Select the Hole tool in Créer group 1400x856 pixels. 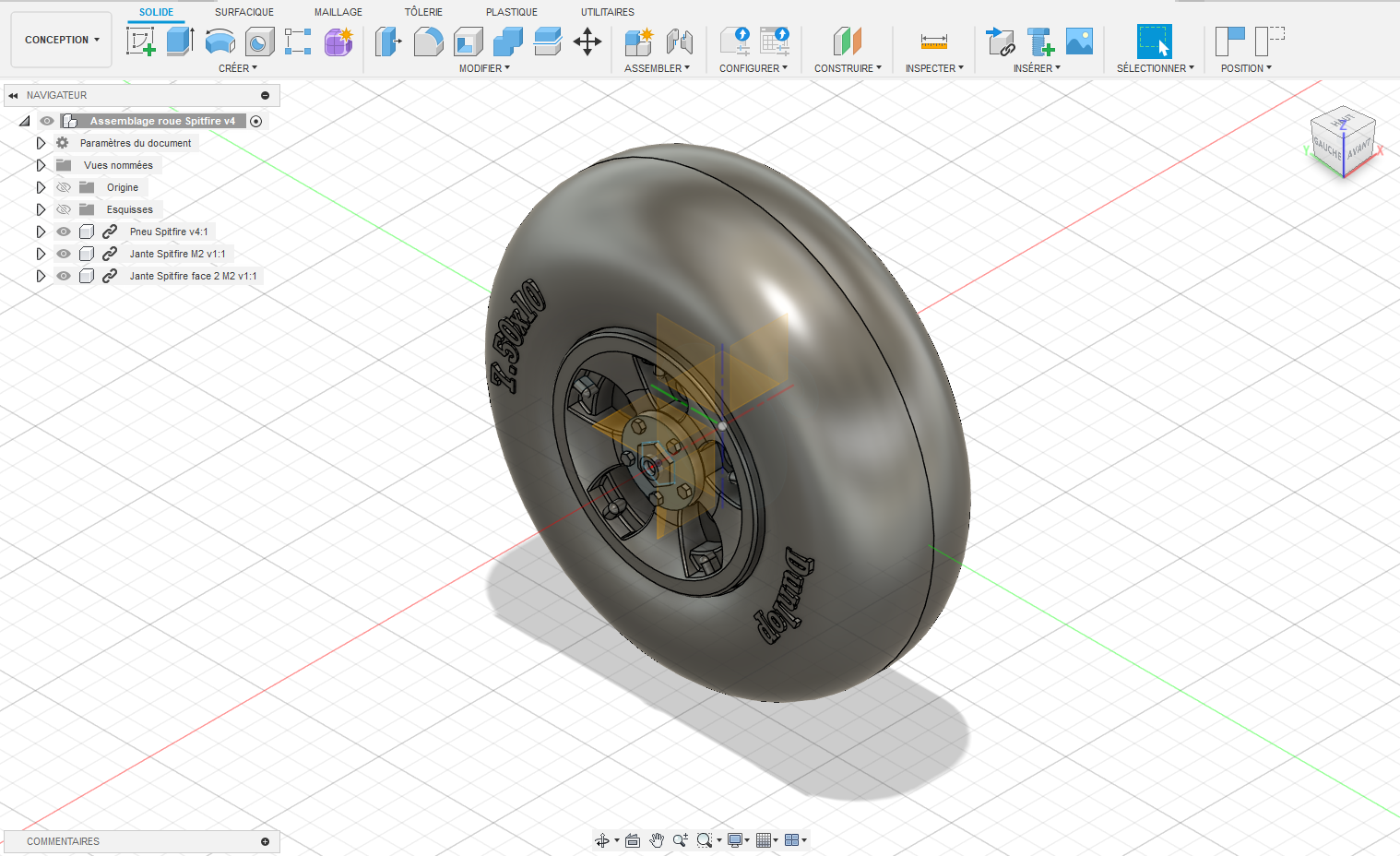pos(259,42)
